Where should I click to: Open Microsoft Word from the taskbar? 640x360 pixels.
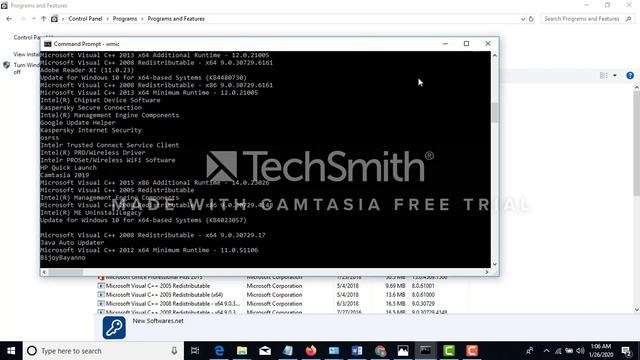point(357,351)
